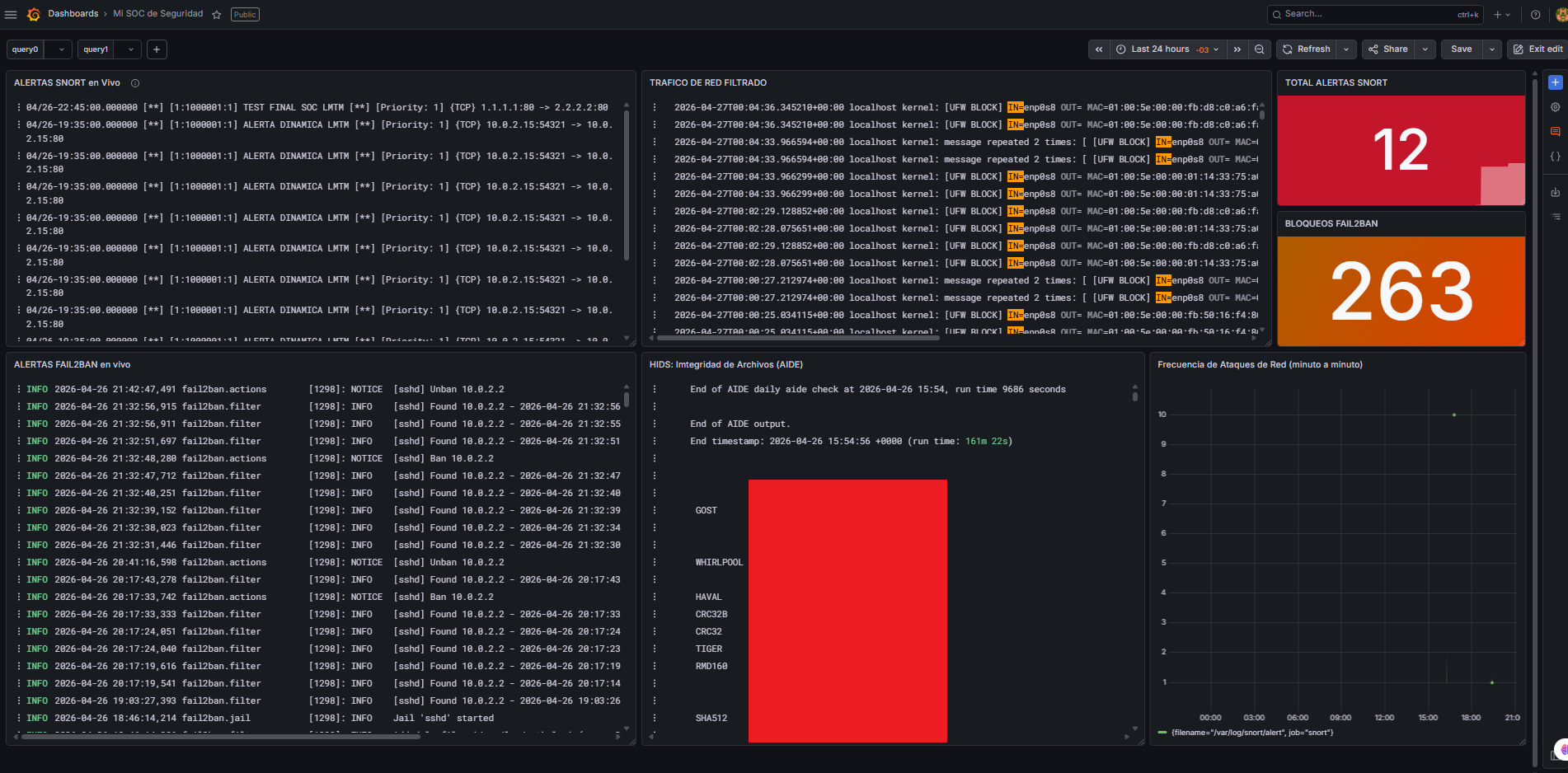This screenshot has height=773, width=1568.
Task: Toggle the favorite star for Mi SOC de Seguridad
Action: pyautogui.click(x=216, y=14)
